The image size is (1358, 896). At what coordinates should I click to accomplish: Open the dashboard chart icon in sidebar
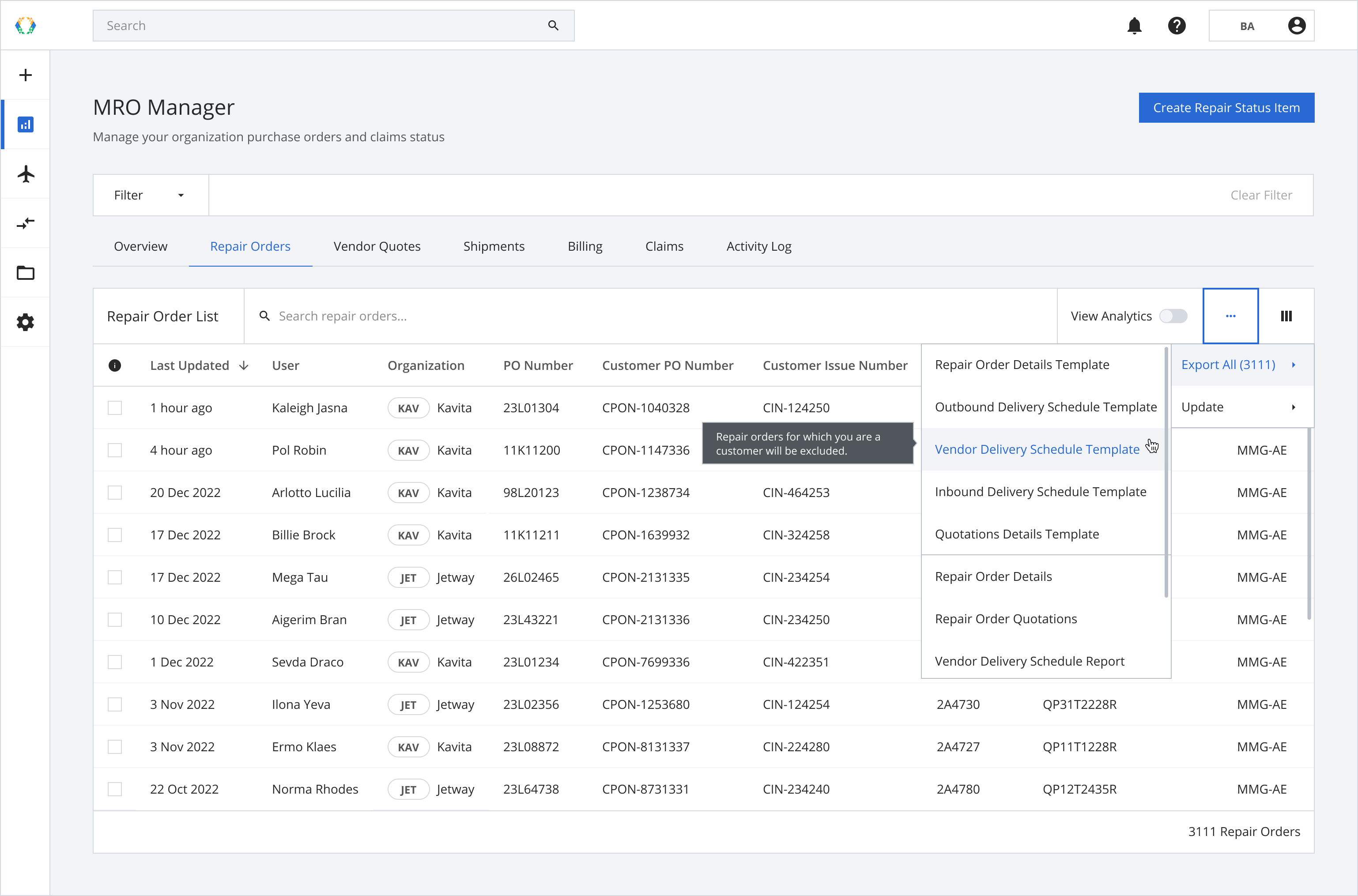pyautogui.click(x=25, y=124)
